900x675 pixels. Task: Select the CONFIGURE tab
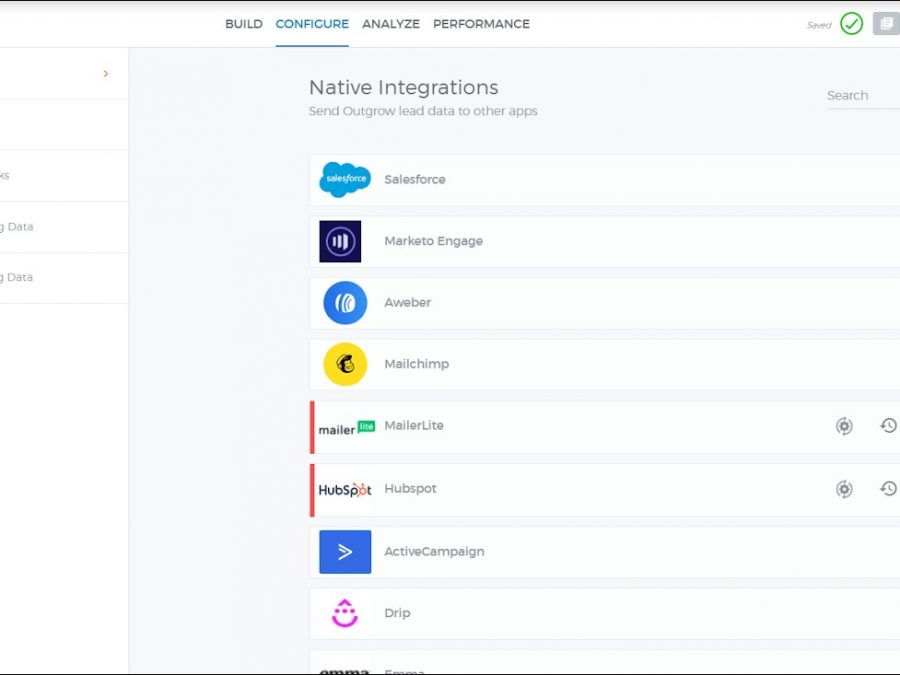tap(312, 24)
